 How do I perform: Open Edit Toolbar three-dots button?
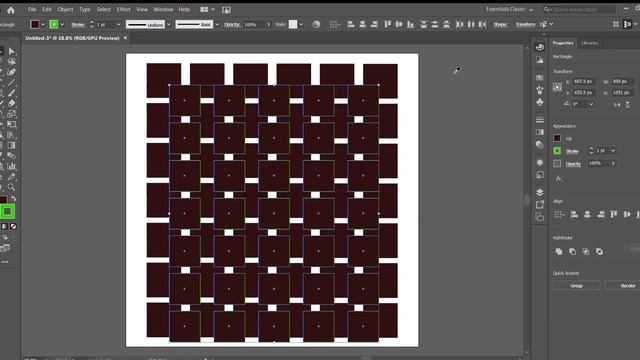point(5,262)
